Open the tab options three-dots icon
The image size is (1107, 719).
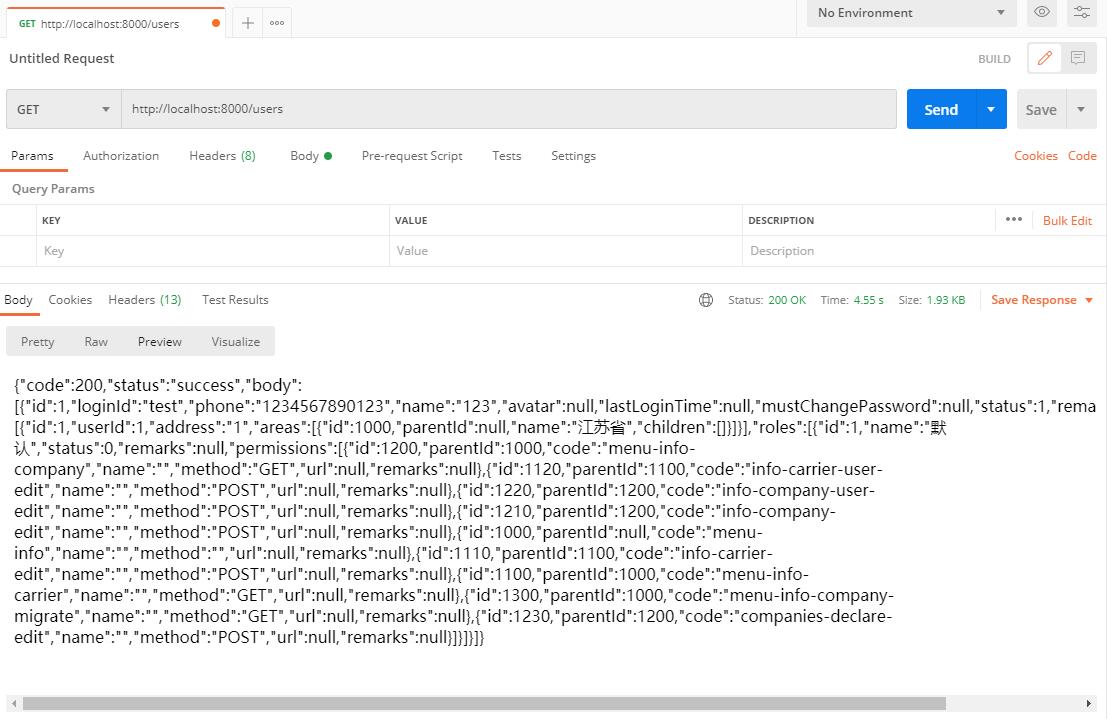click(277, 23)
